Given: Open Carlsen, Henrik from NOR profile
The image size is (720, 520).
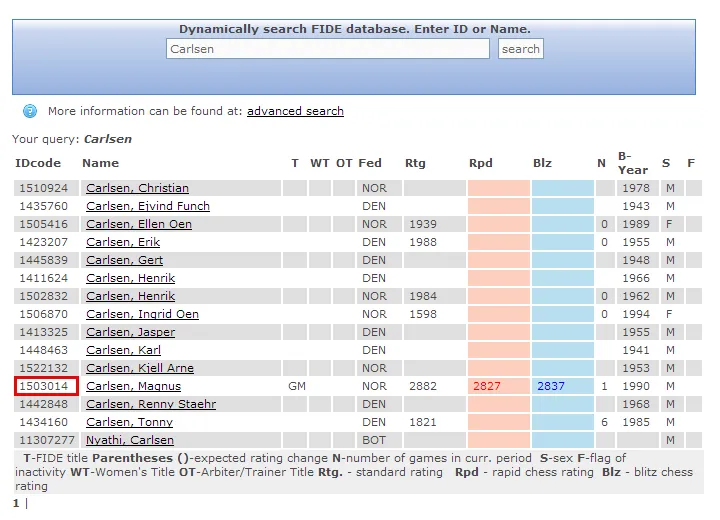Looking at the screenshot, I should coord(130,296).
